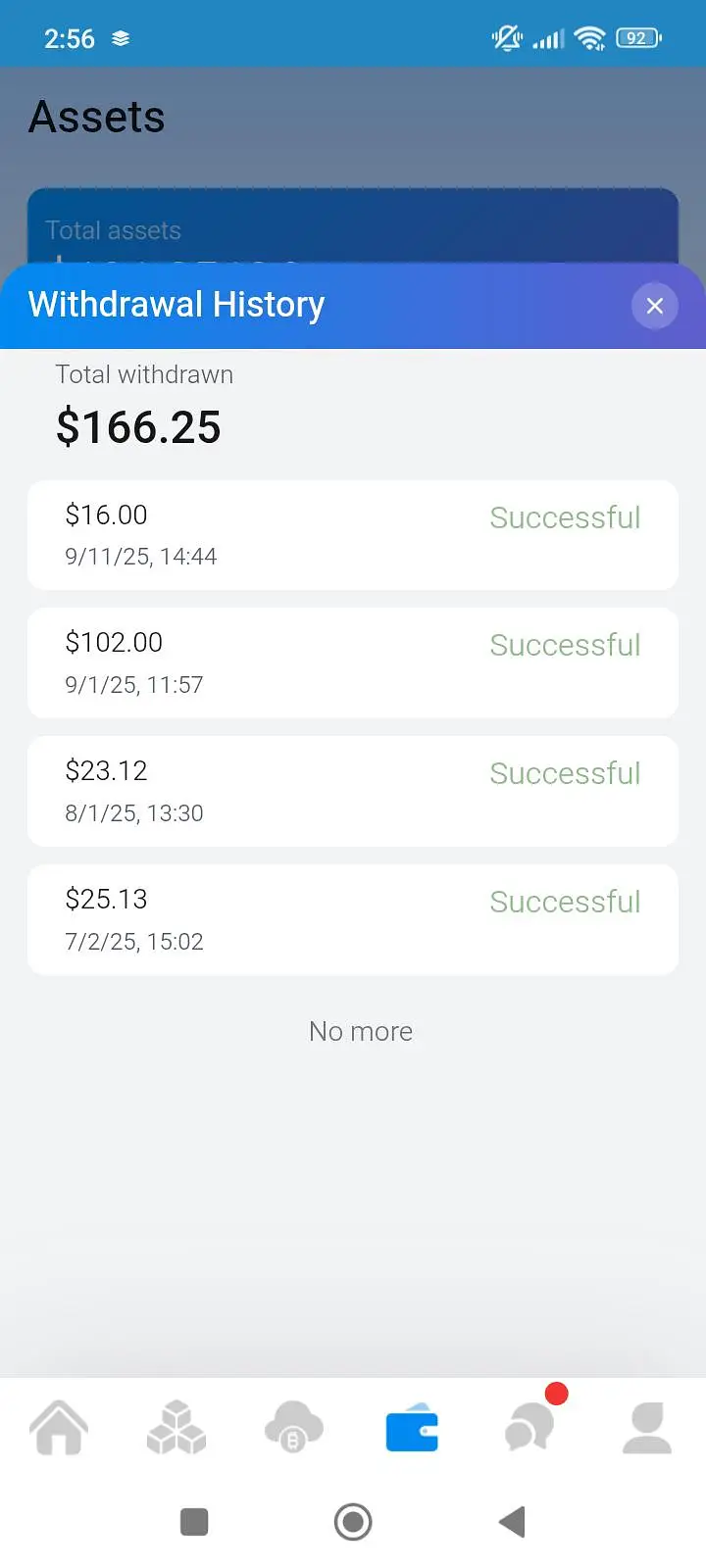Screen dimensions: 706x1568
Task: Tap the battery indicator in status bar
Action: coord(638,38)
